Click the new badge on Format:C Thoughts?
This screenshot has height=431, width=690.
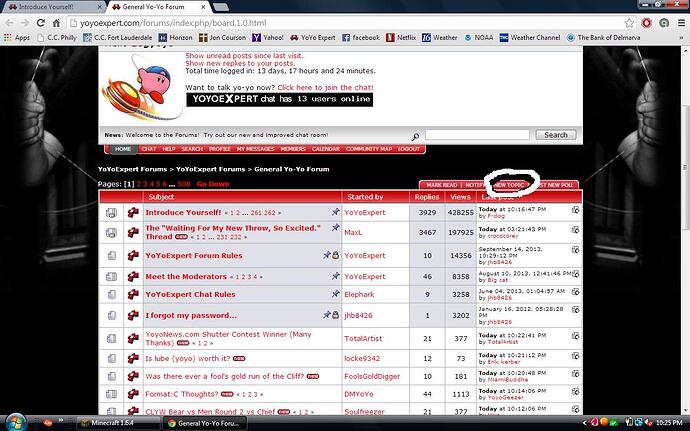[227, 394]
